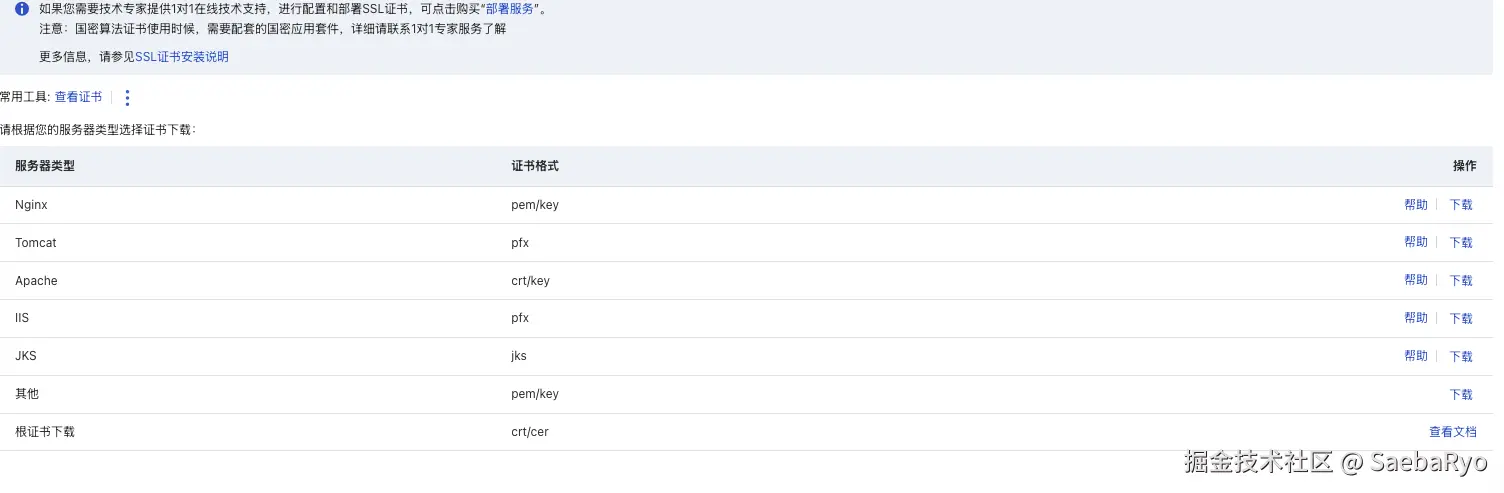Viewport: 1504px width, 493px height.
Task: Click the 证书格式 column header
Action: [535, 166]
